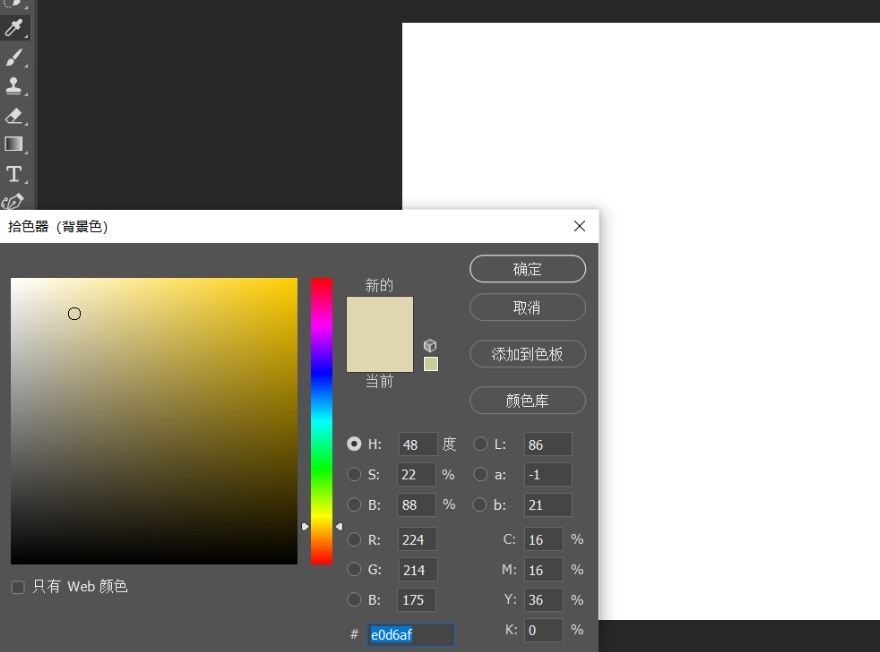Select the Clone Stamp tool
This screenshot has height=652, width=880.
pyautogui.click(x=15, y=86)
